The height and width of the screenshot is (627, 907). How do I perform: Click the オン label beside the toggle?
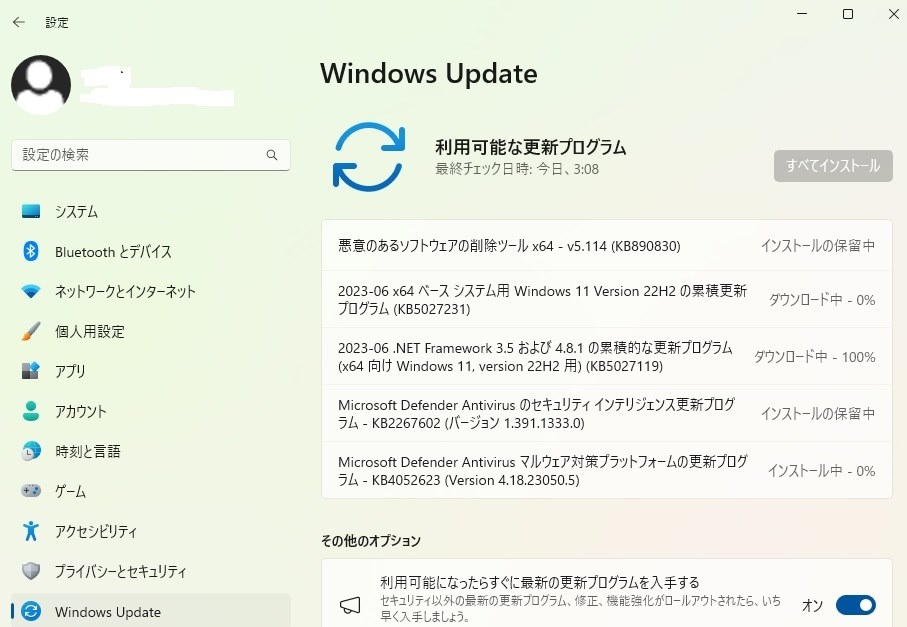click(812, 606)
